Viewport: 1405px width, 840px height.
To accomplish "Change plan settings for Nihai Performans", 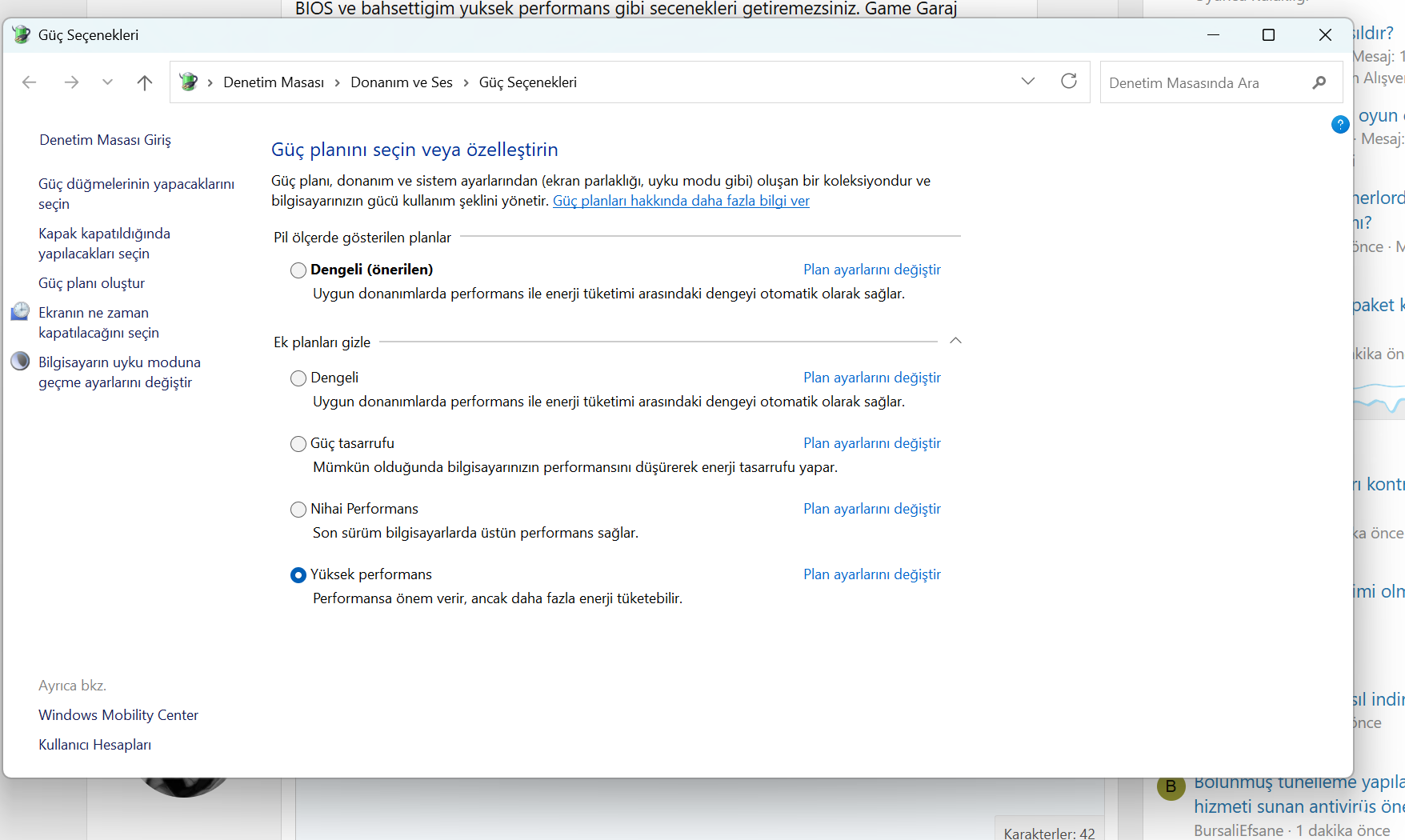I will [x=872, y=509].
